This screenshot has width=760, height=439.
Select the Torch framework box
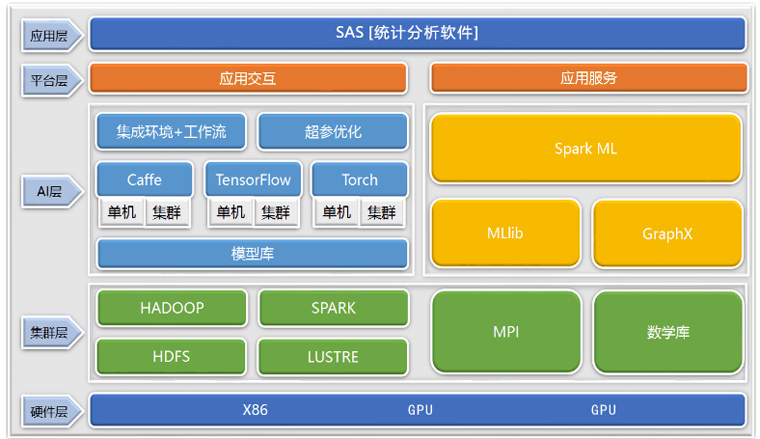(x=359, y=179)
